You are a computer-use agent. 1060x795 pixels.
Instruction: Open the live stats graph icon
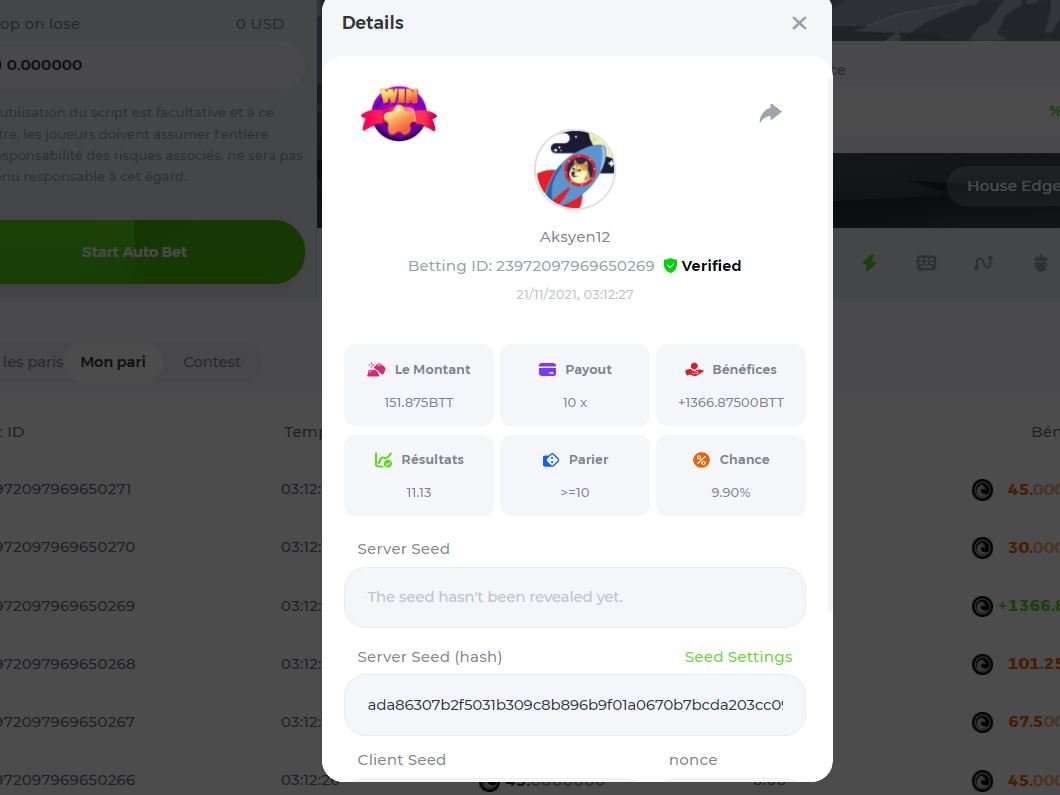983,263
